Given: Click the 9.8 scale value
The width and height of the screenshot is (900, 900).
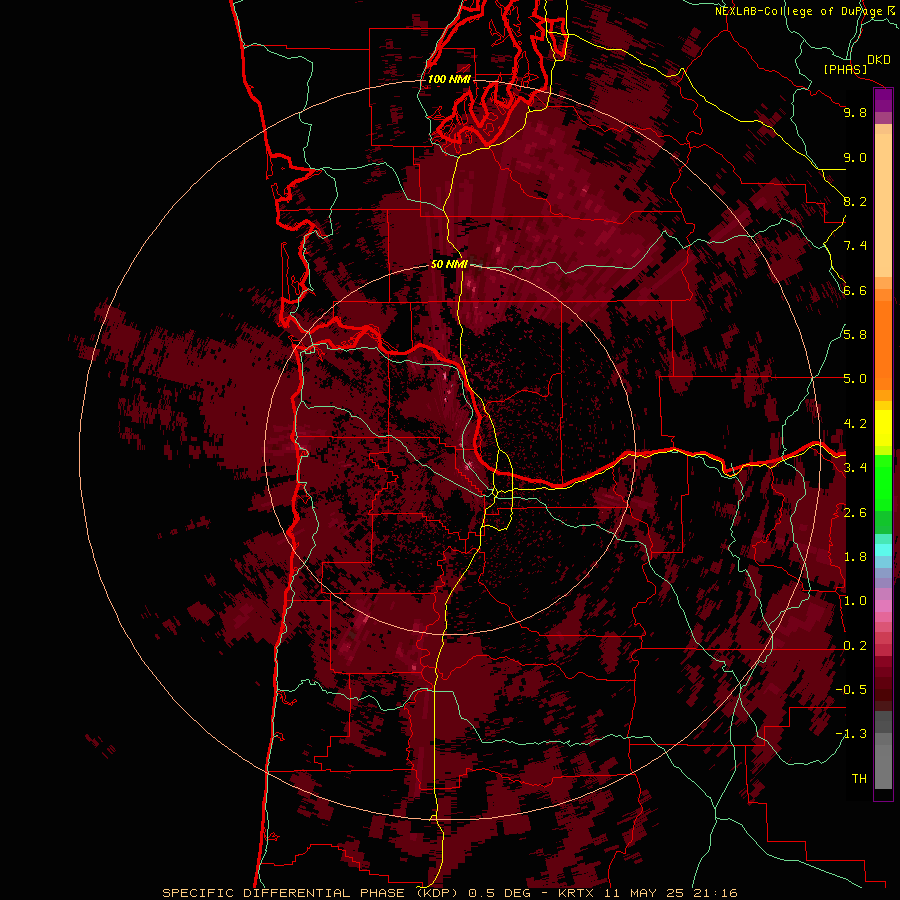Looking at the screenshot, I should click(855, 112).
